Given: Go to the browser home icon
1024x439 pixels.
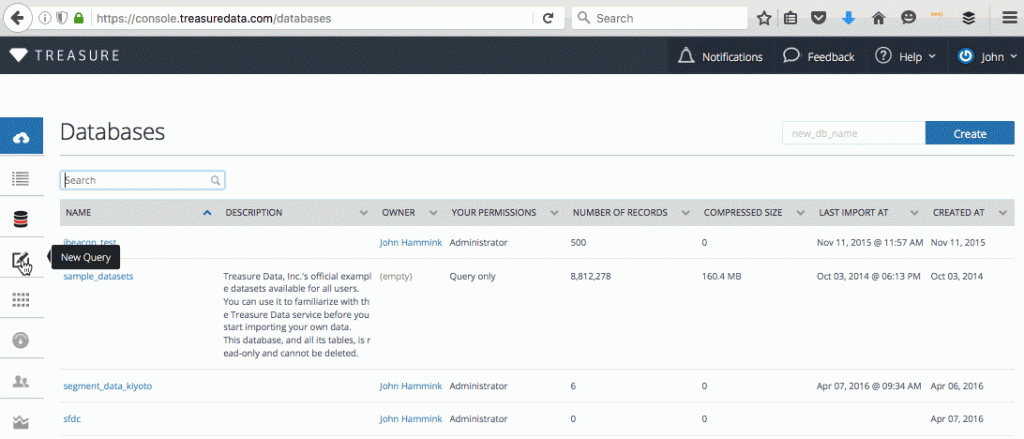Looking at the screenshot, I should 878,18.
